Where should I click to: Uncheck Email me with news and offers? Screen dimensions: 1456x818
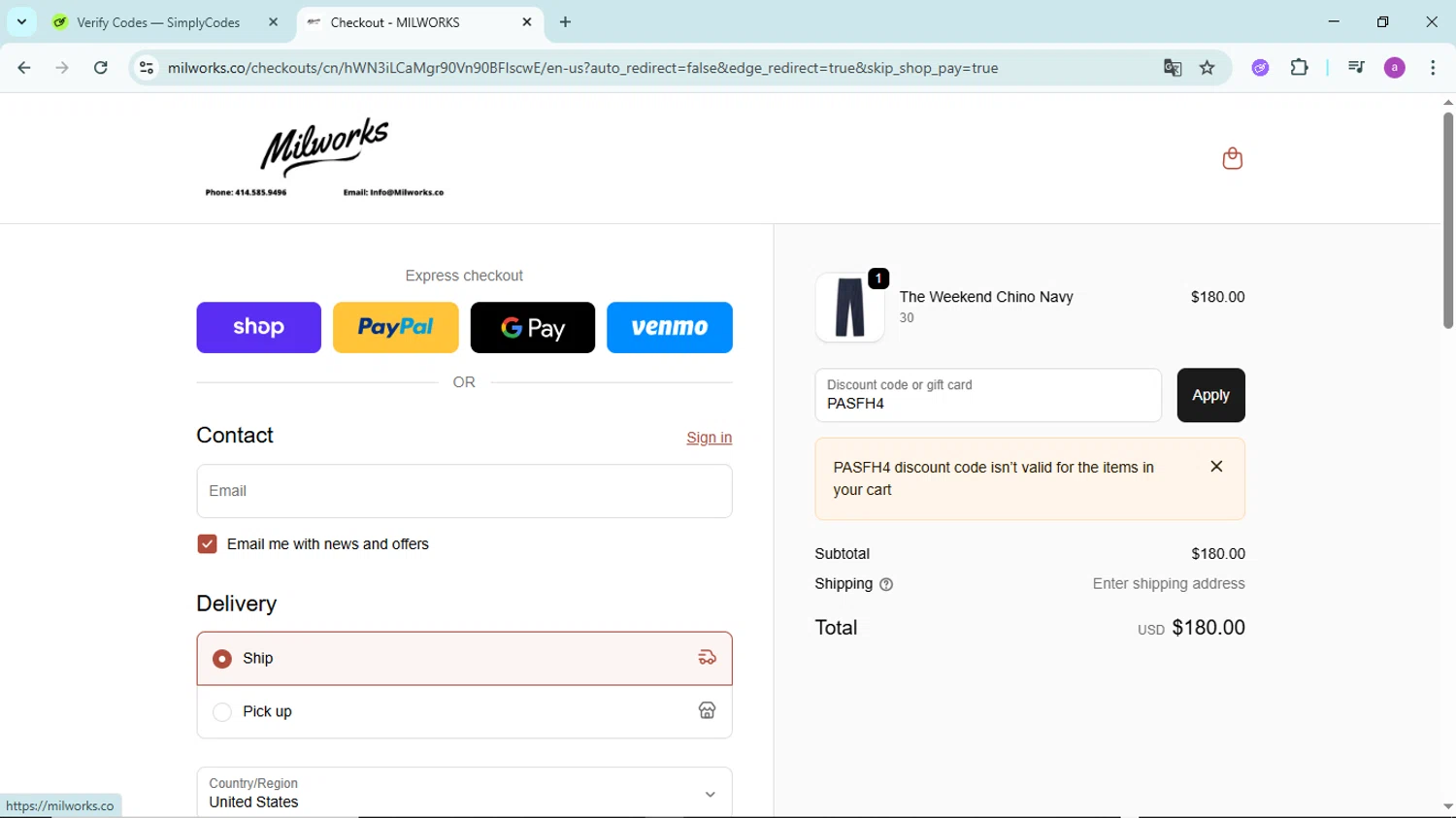207,544
